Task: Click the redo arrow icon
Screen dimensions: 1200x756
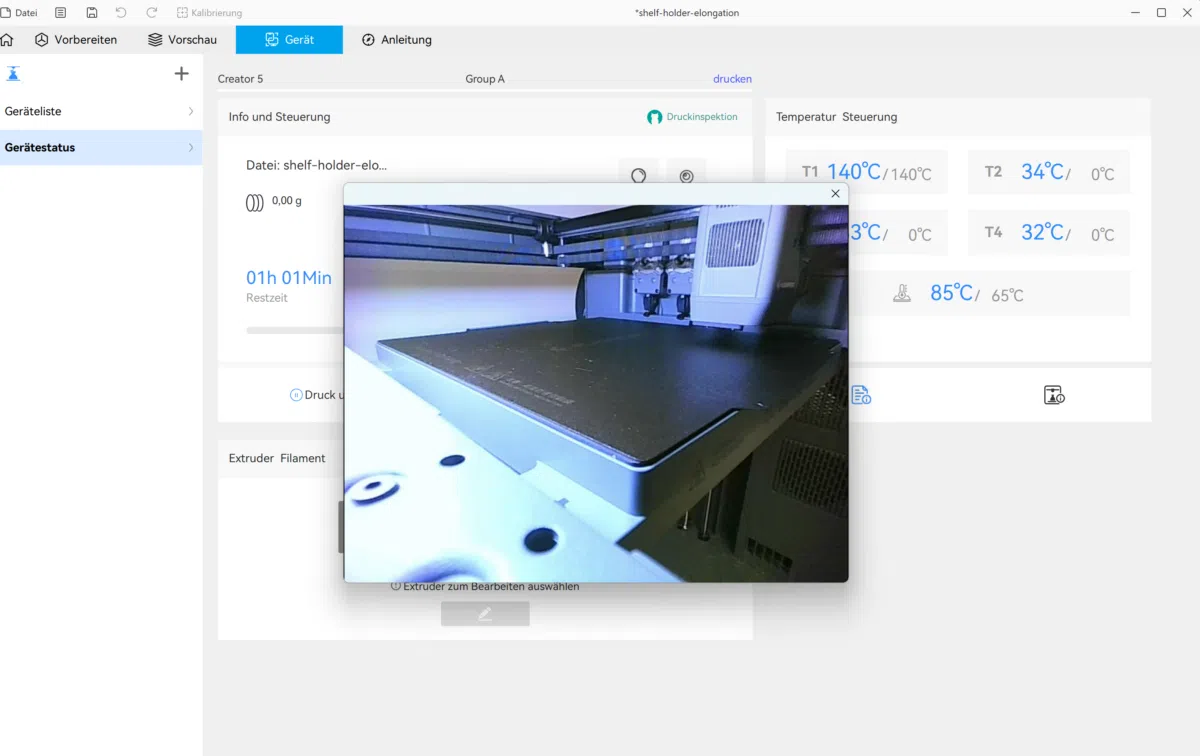Action: pos(152,13)
